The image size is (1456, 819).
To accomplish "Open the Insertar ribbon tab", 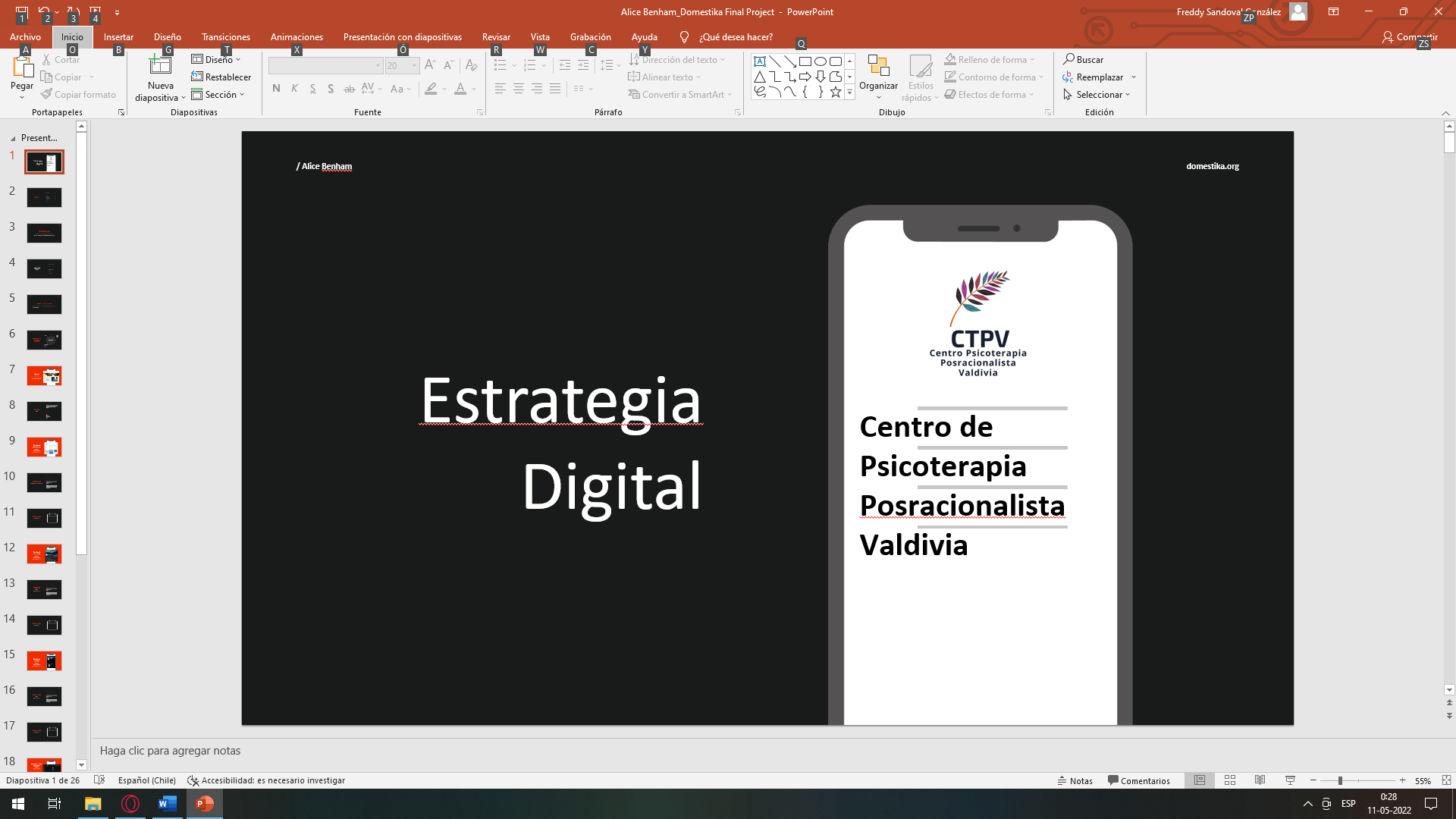I will 118,37.
